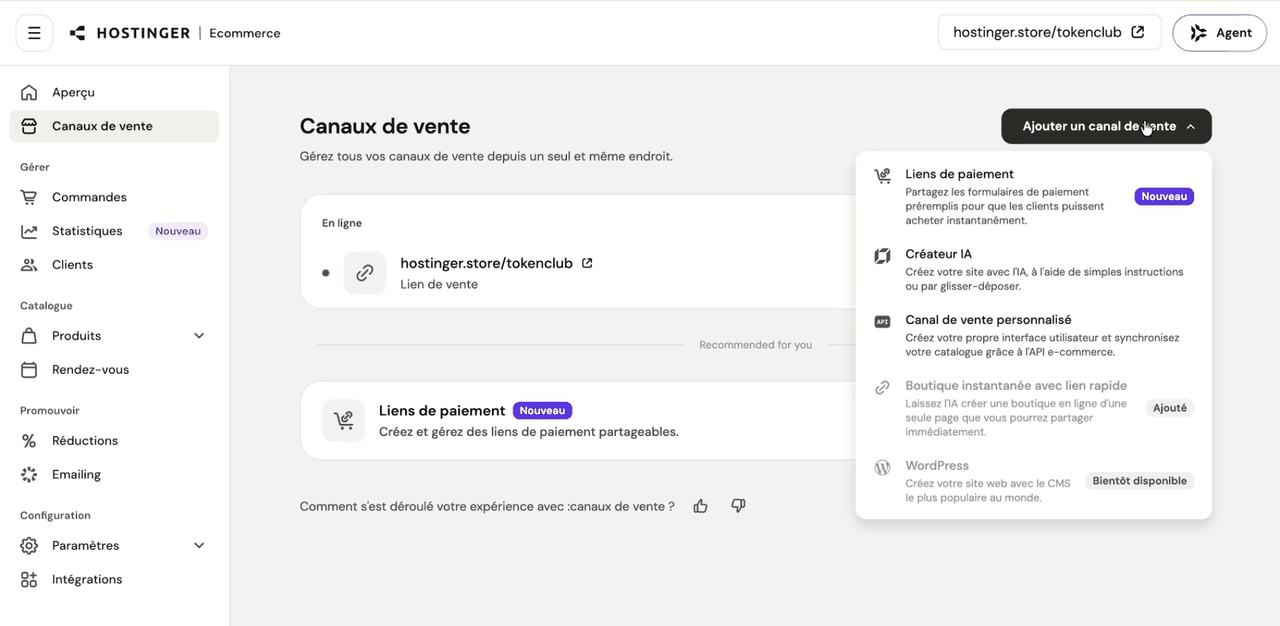Click the Agent sparkle icon

[1198, 33]
